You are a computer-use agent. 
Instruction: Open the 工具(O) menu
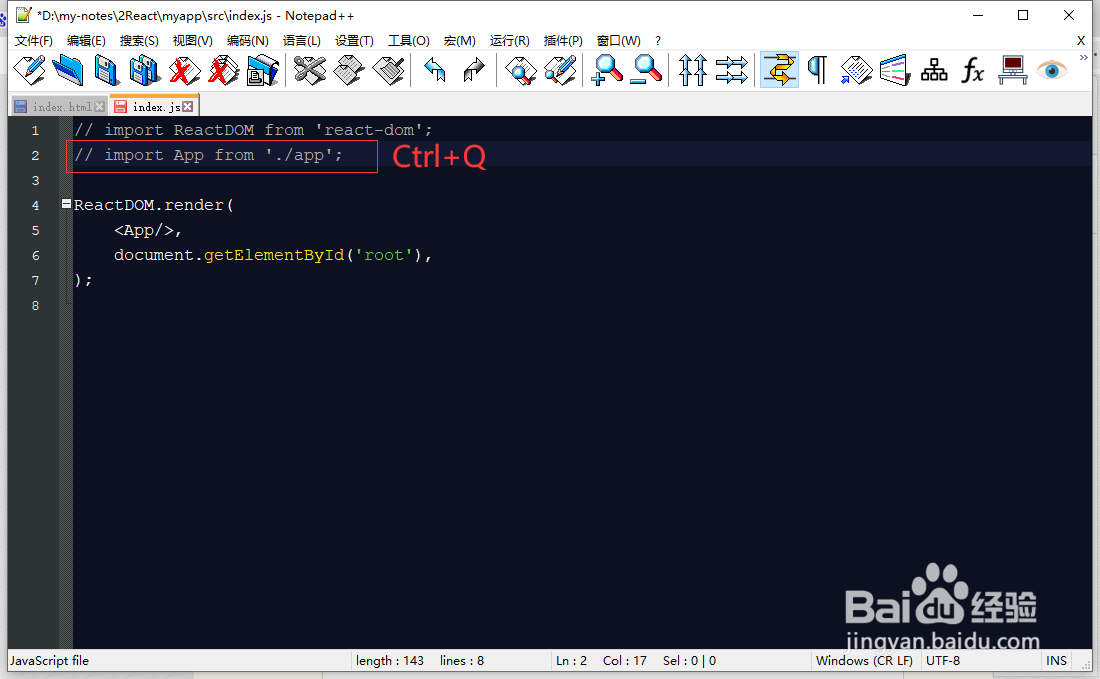409,41
